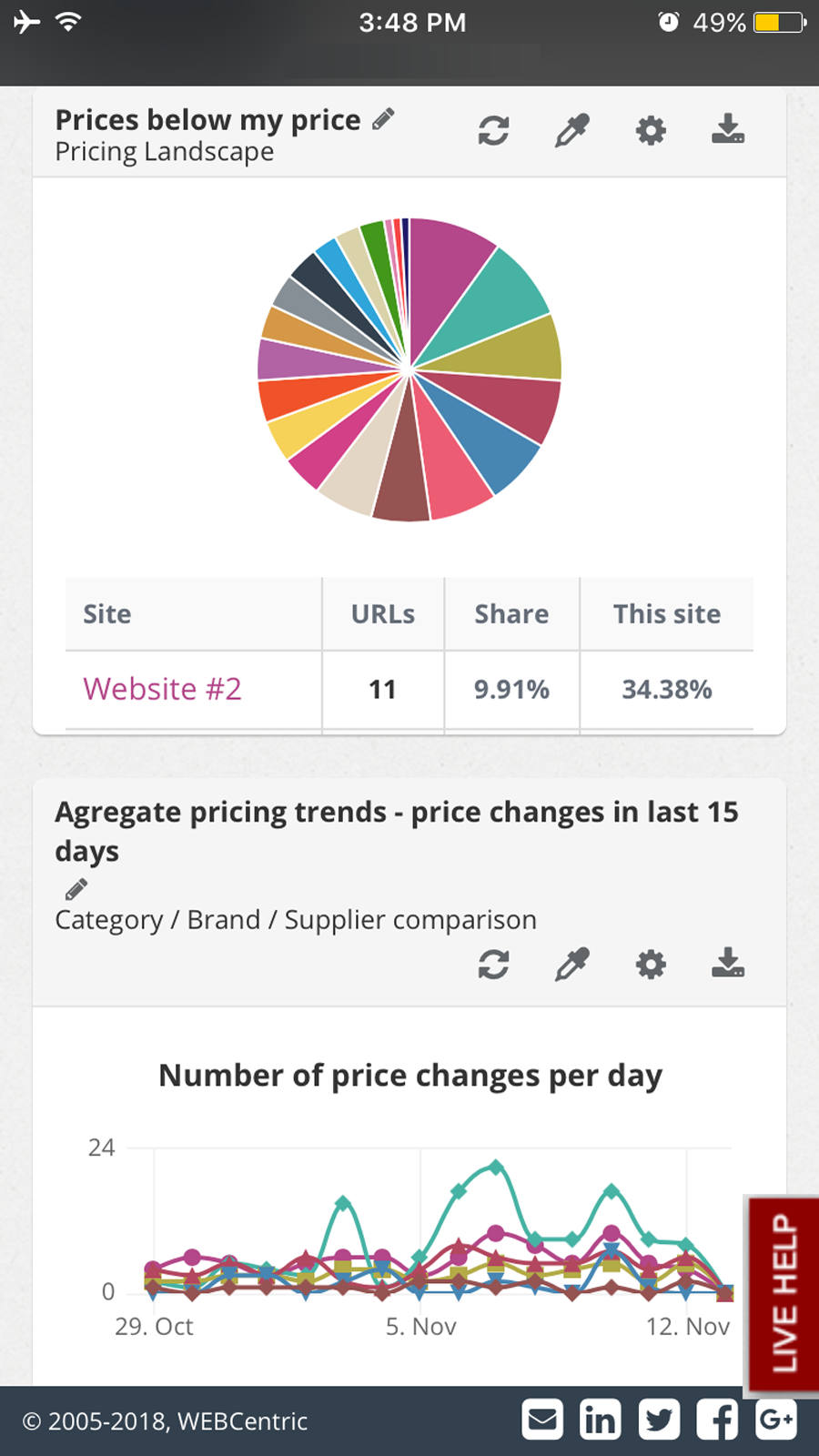The image size is (819, 1456).
Task: Download the Pricing Landscape data
Action: [x=728, y=129]
